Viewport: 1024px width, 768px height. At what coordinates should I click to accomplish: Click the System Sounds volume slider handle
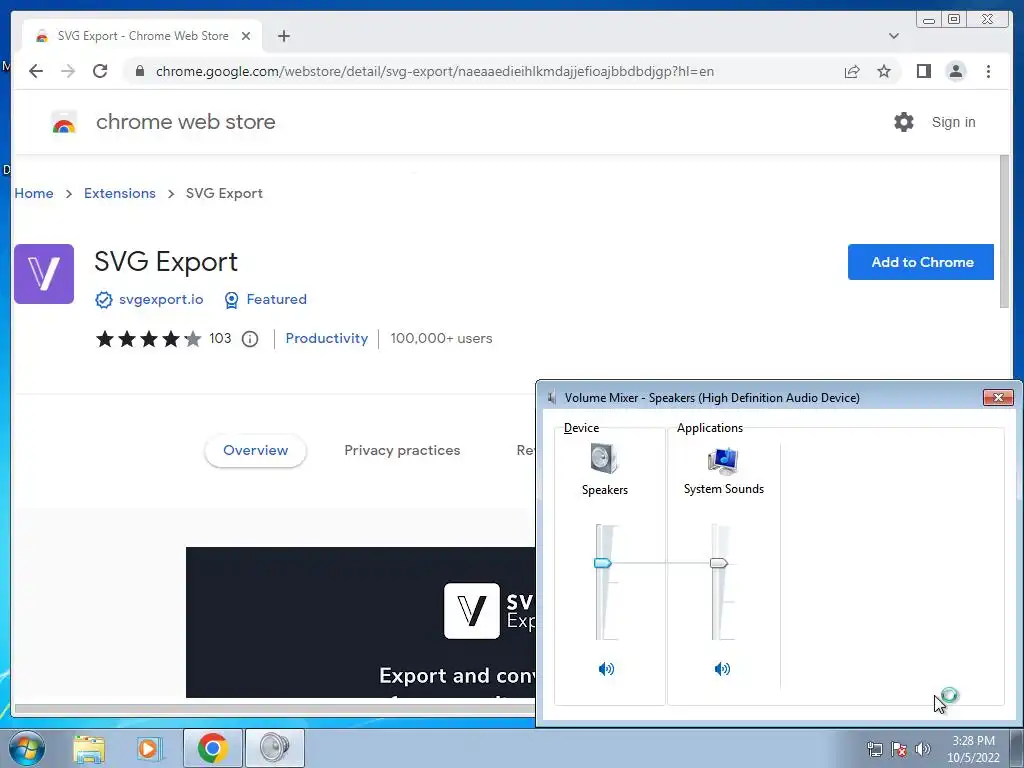click(x=718, y=562)
